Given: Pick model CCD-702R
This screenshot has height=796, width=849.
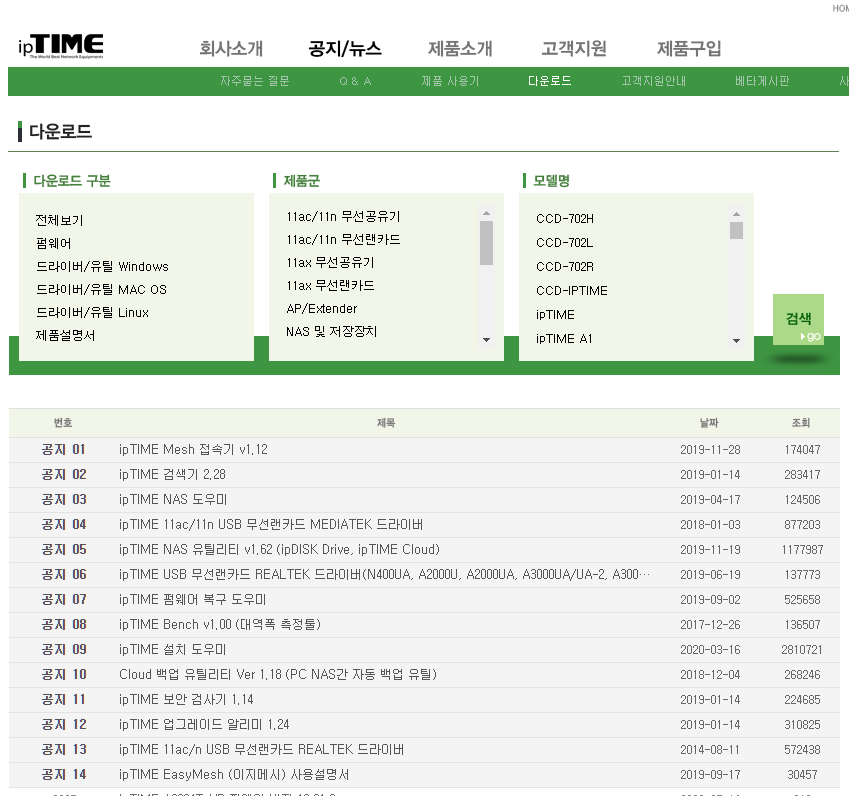Looking at the screenshot, I should (565, 266).
